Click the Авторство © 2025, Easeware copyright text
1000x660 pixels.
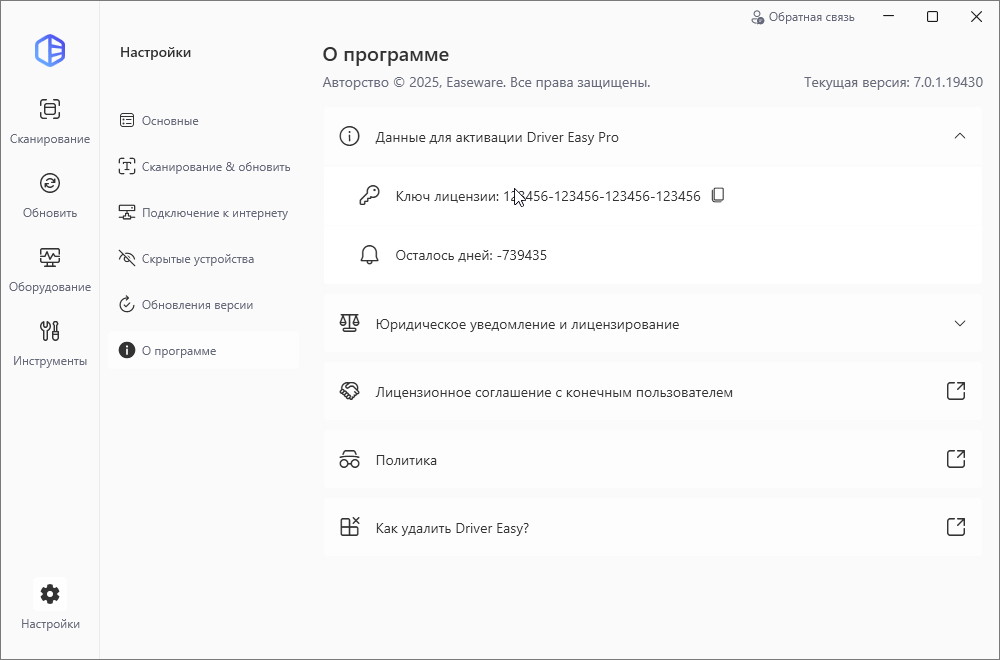pos(487,82)
